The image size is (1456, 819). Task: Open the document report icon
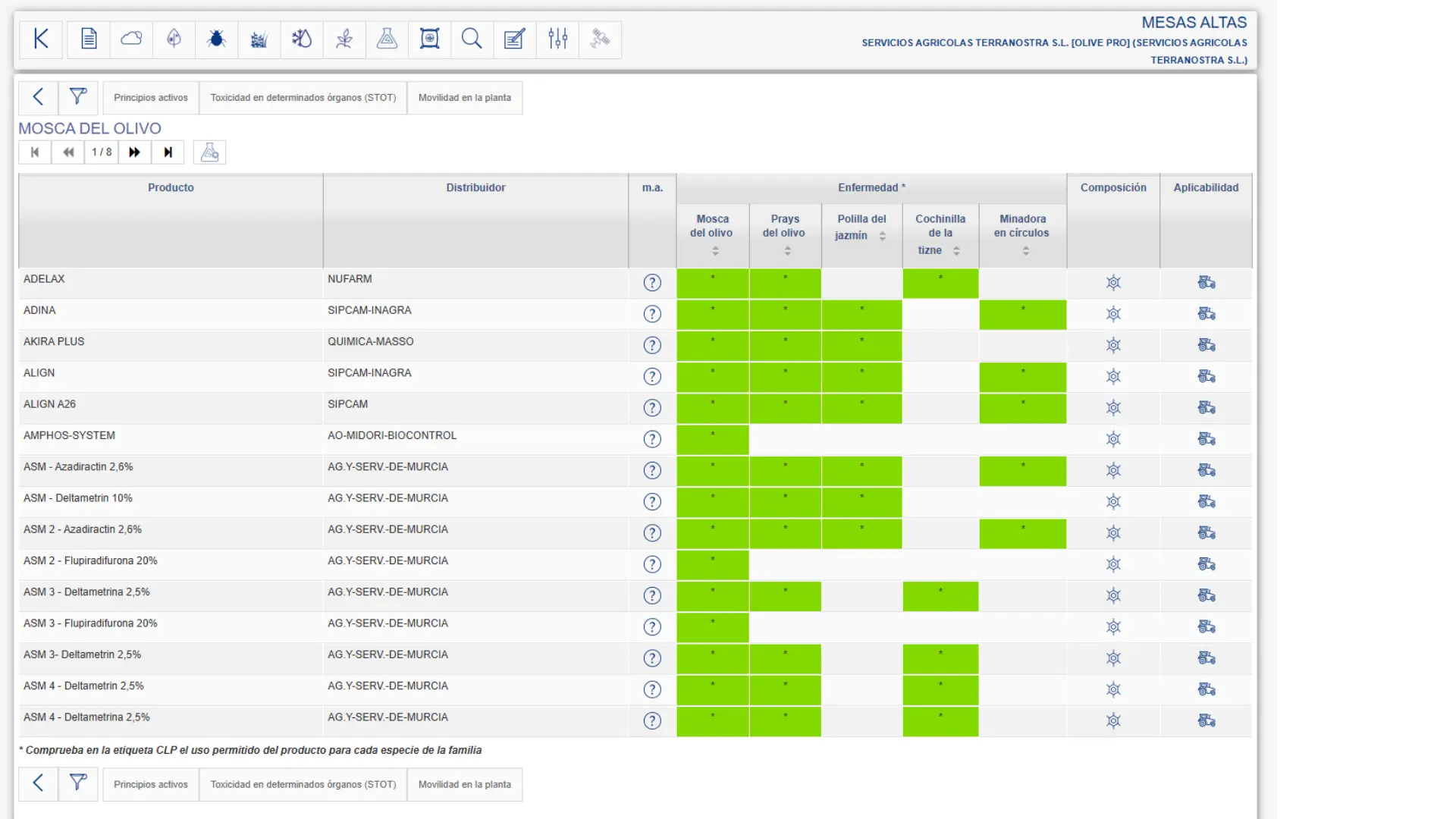89,39
